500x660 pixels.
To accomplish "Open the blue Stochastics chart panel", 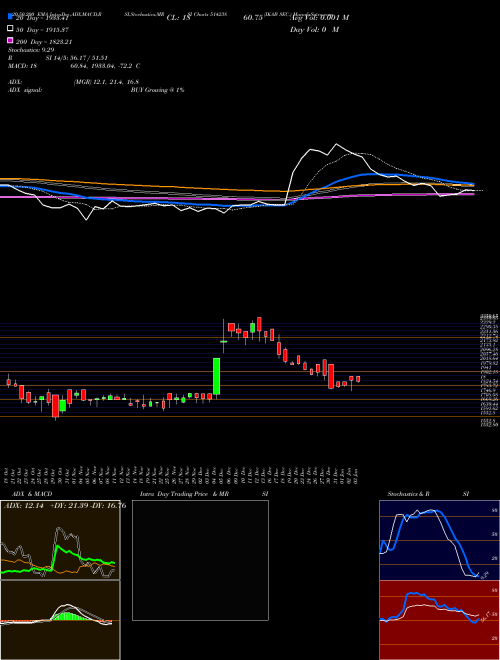I will click(439, 540).
